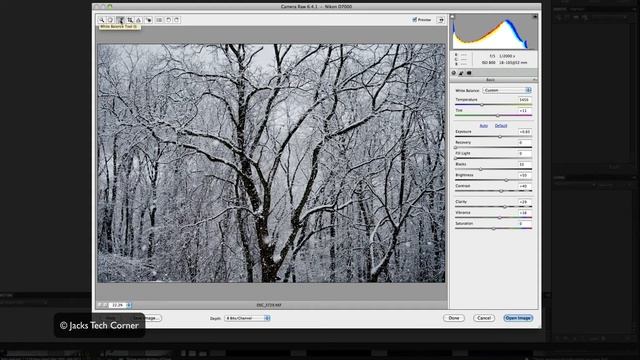Switch to the Camera Calibration tab icon
The height and width of the screenshot is (360, 640).
(469, 73)
